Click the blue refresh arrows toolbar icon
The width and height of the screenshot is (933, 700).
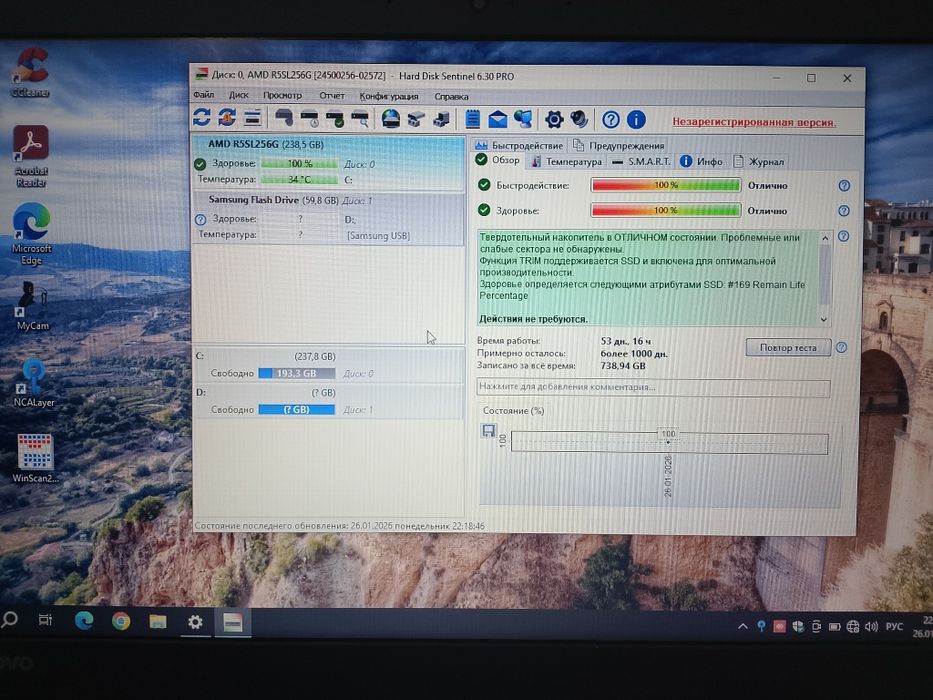click(x=202, y=117)
